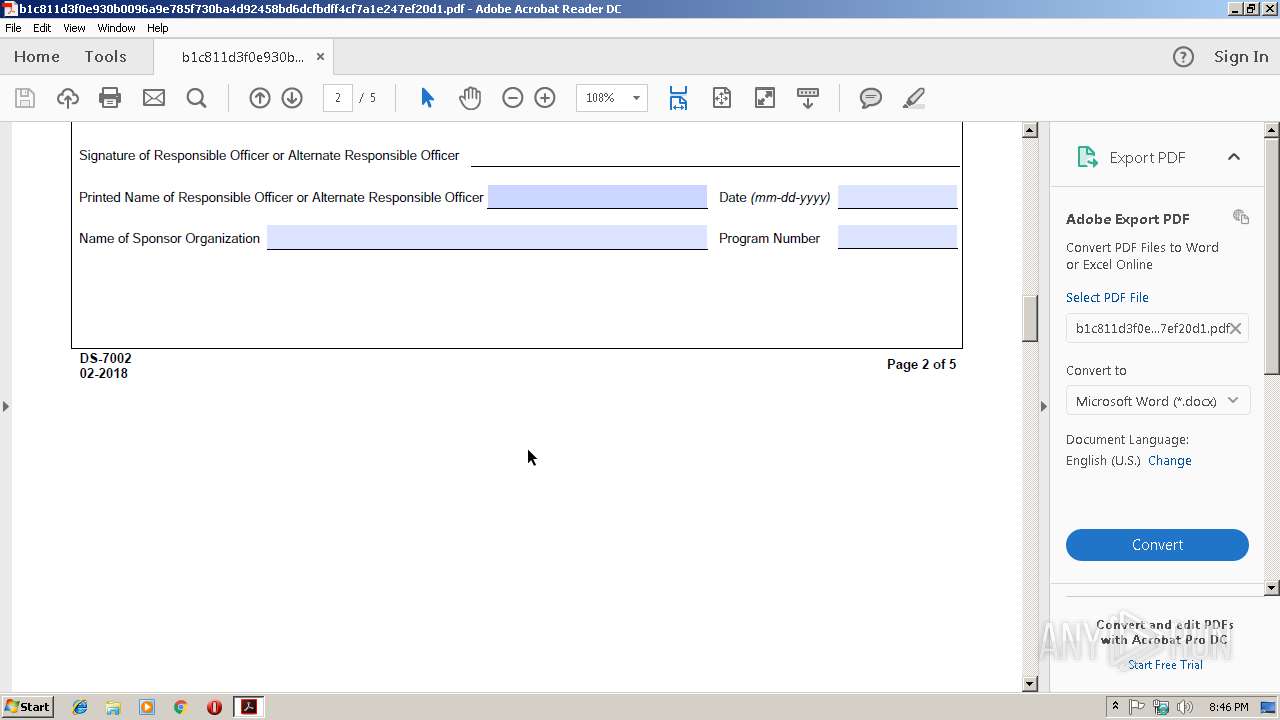Collapse the Export PDF section
1280x720 pixels.
click(1234, 157)
